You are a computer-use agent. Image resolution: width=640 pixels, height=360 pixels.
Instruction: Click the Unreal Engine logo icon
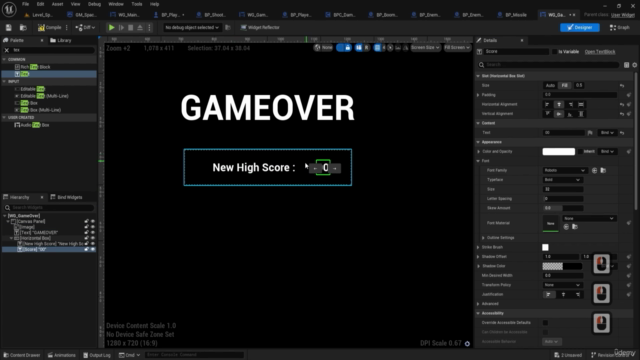(9, 9)
